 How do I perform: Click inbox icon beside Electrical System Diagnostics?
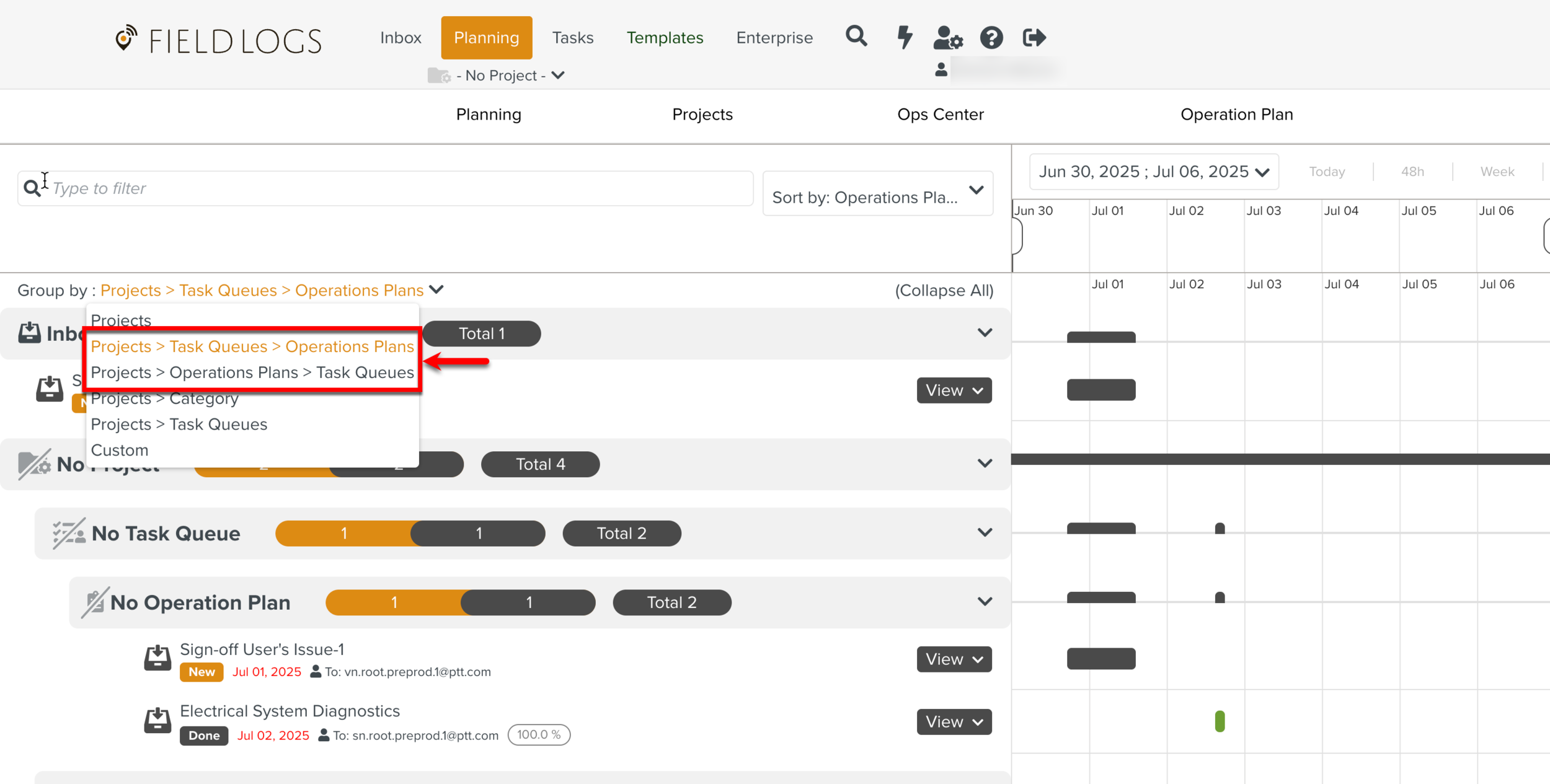pyautogui.click(x=157, y=720)
